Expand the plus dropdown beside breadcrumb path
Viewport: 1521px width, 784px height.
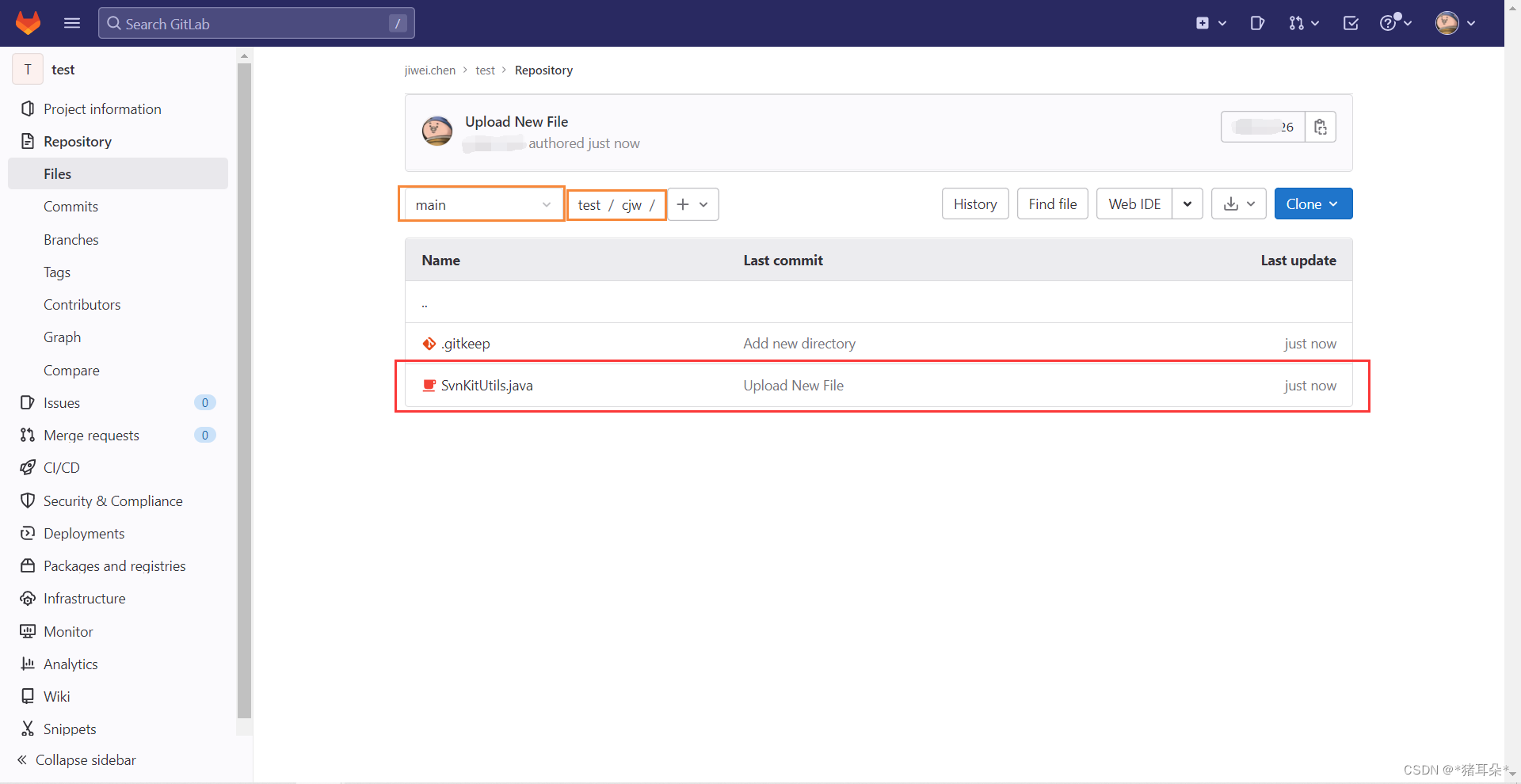[x=704, y=204]
